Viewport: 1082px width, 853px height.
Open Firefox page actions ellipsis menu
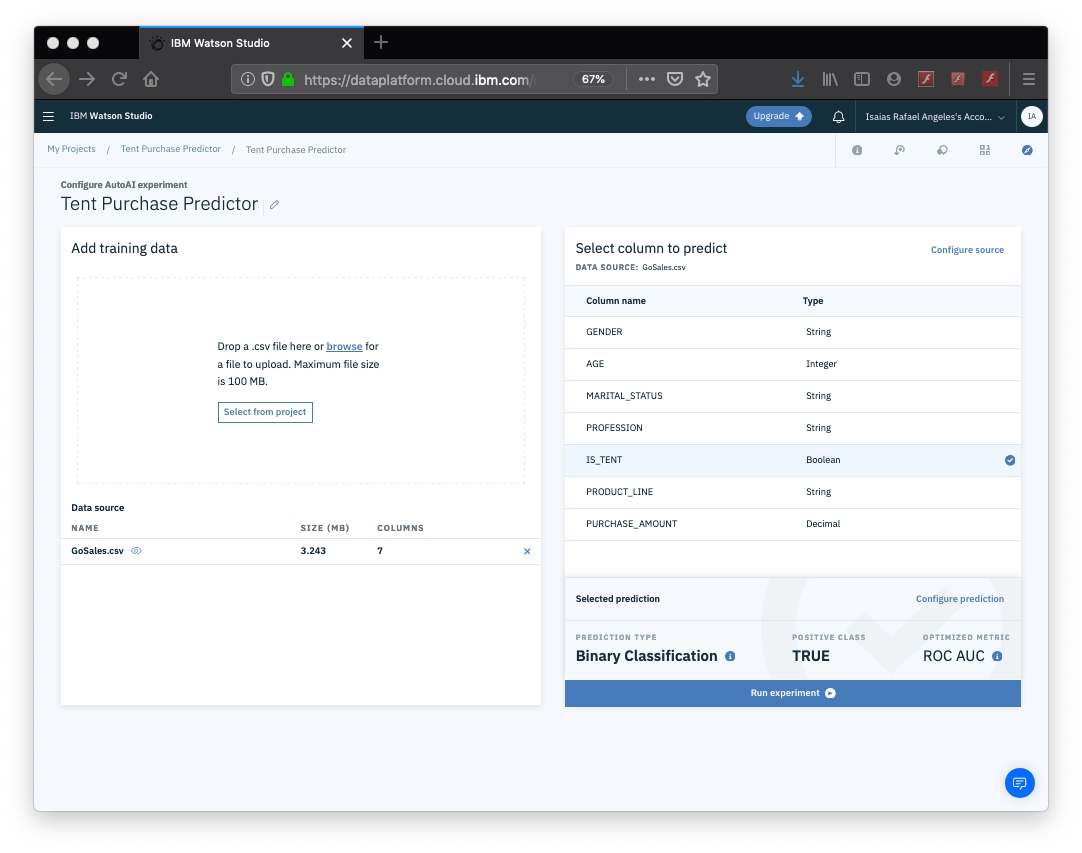tap(647, 79)
